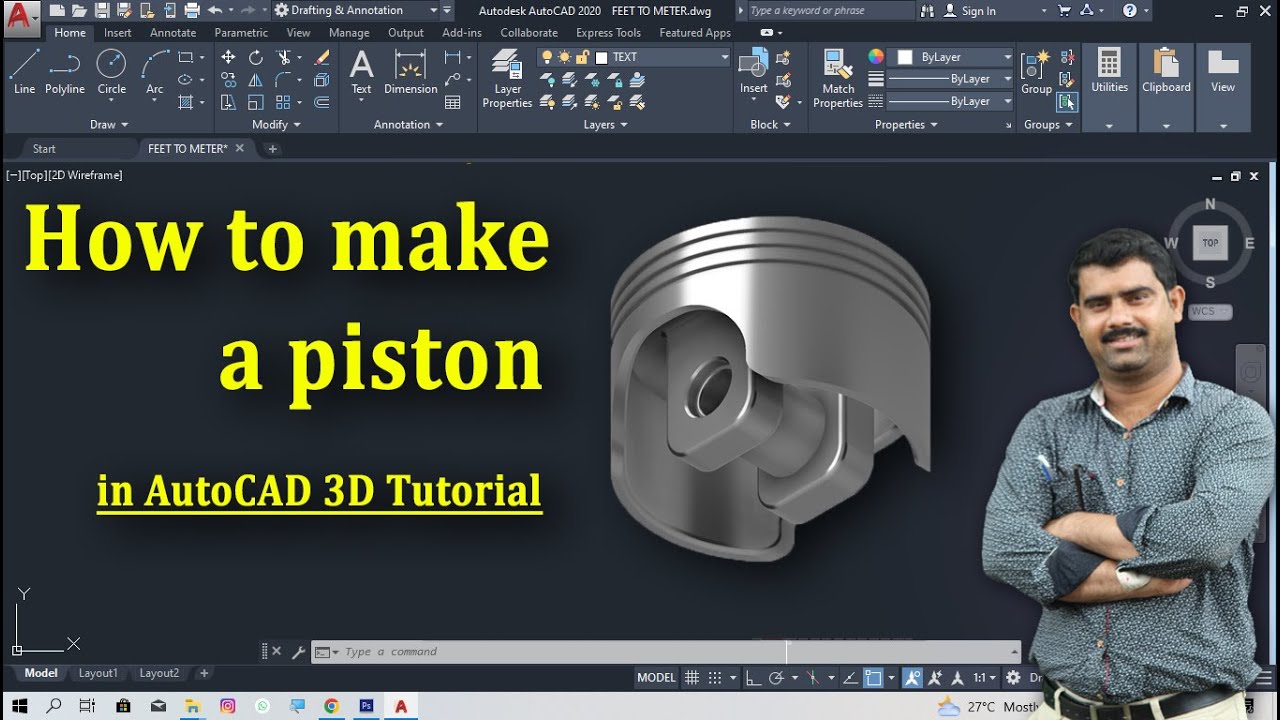
Task: Click the Start file tab
Action: [44, 149]
